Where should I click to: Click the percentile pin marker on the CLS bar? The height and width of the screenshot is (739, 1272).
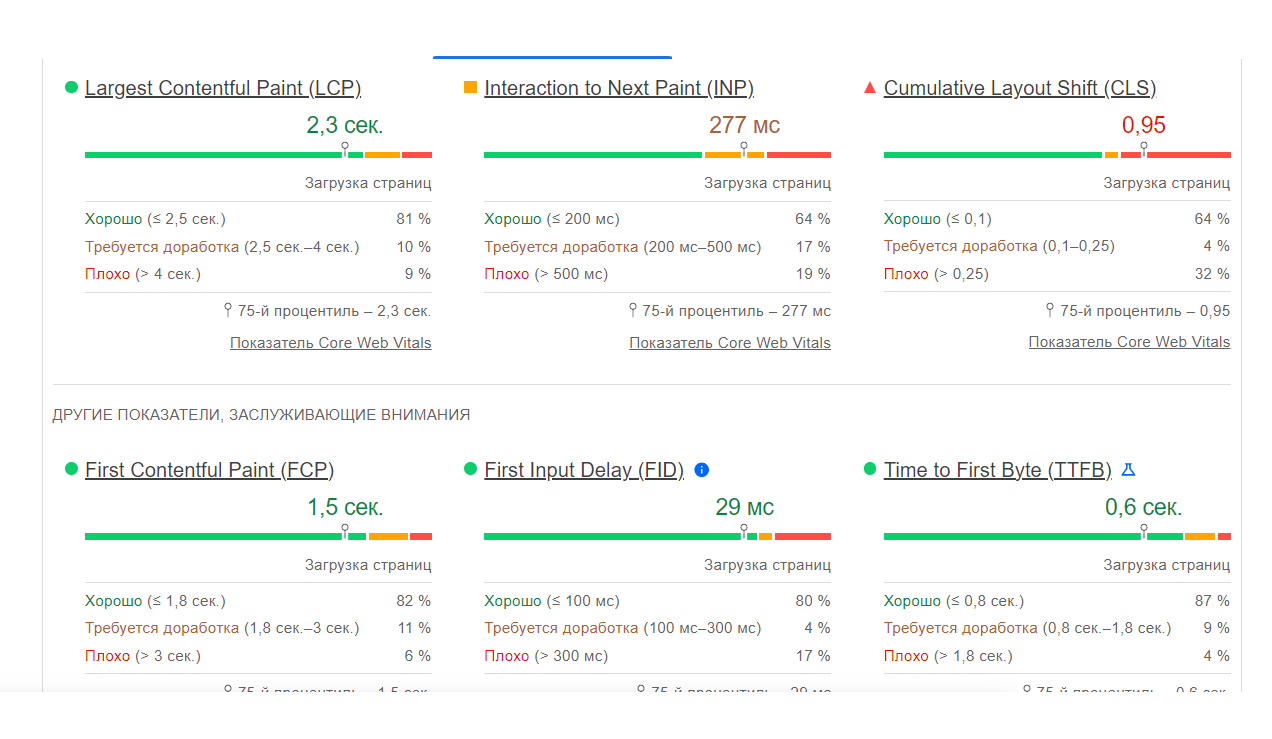point(1144,148)
